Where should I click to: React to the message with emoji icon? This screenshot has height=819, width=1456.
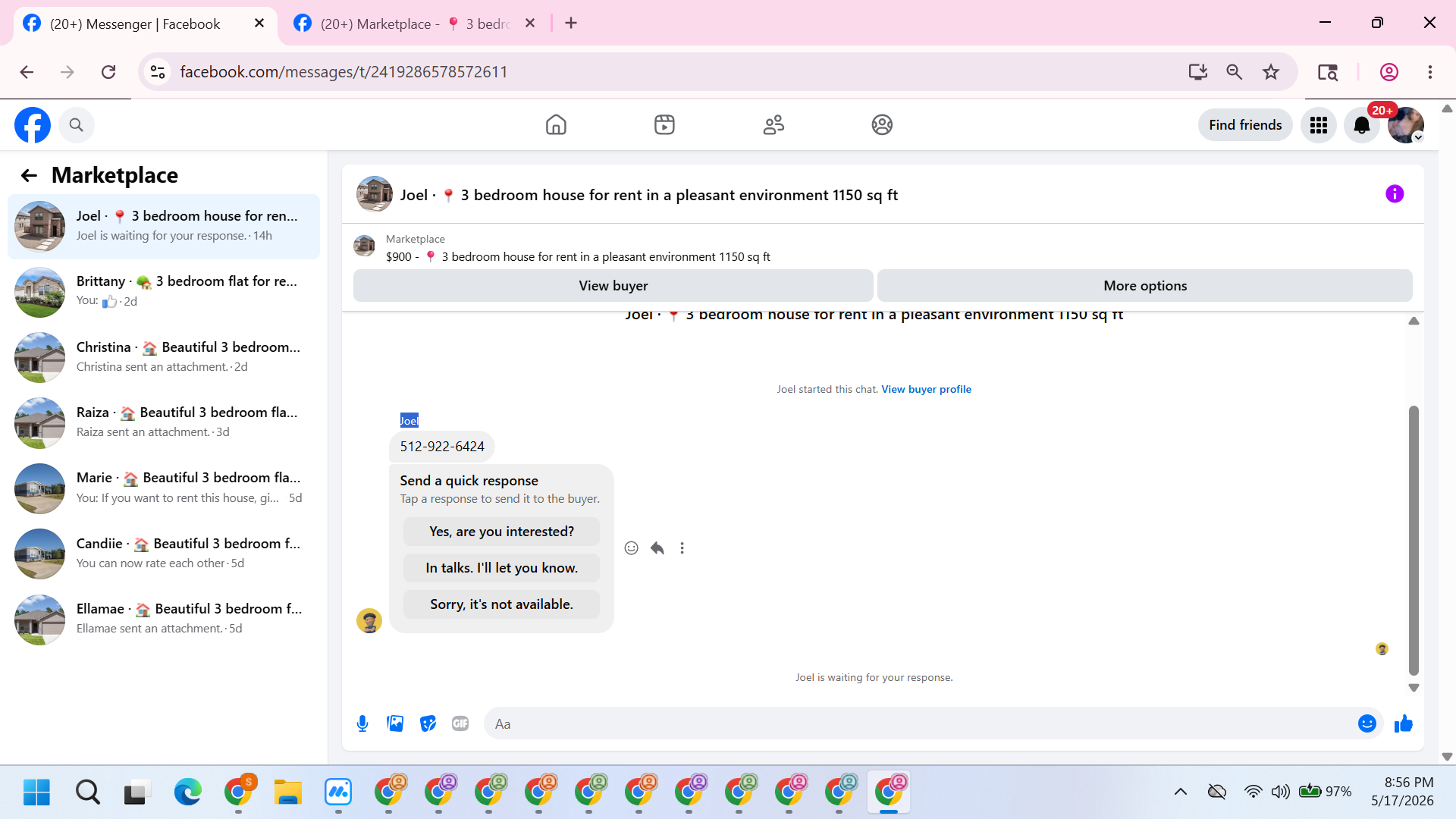click(631, 548)
